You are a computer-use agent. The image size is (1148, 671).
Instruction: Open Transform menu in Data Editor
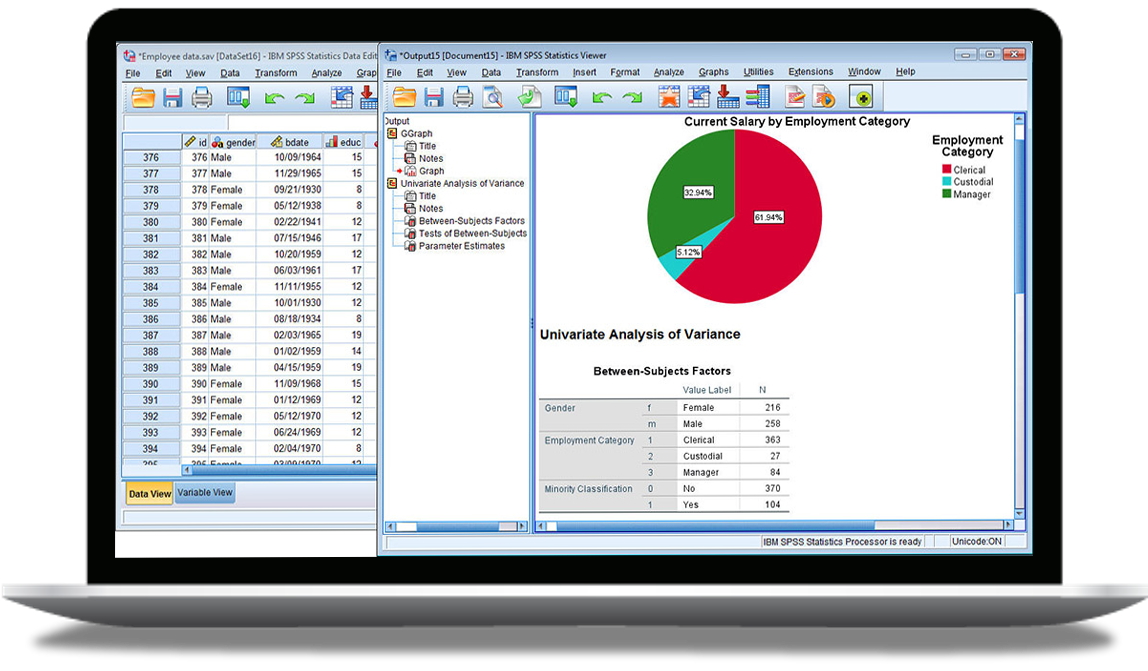(x=275, y=73)
